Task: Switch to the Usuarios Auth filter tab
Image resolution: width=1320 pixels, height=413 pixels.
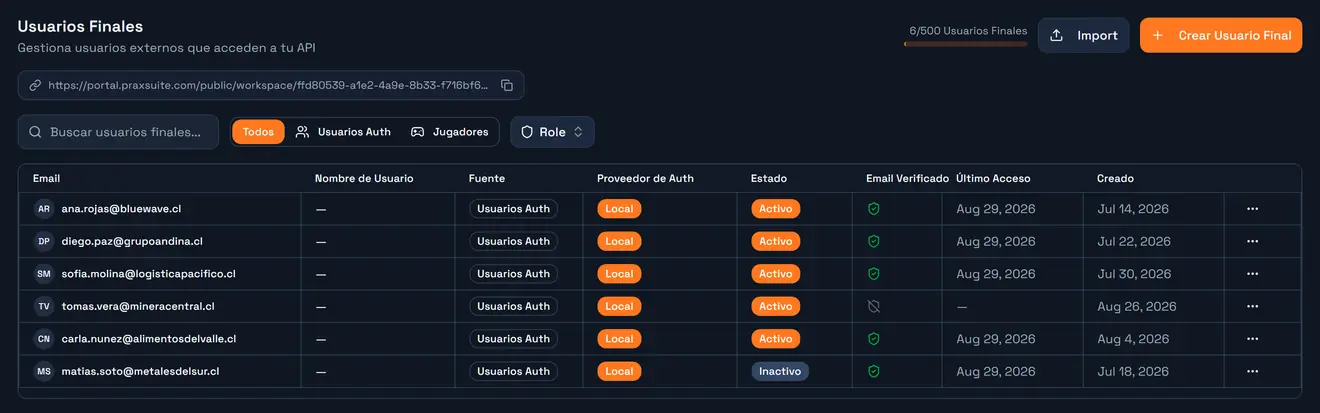Action: (343, 132)
